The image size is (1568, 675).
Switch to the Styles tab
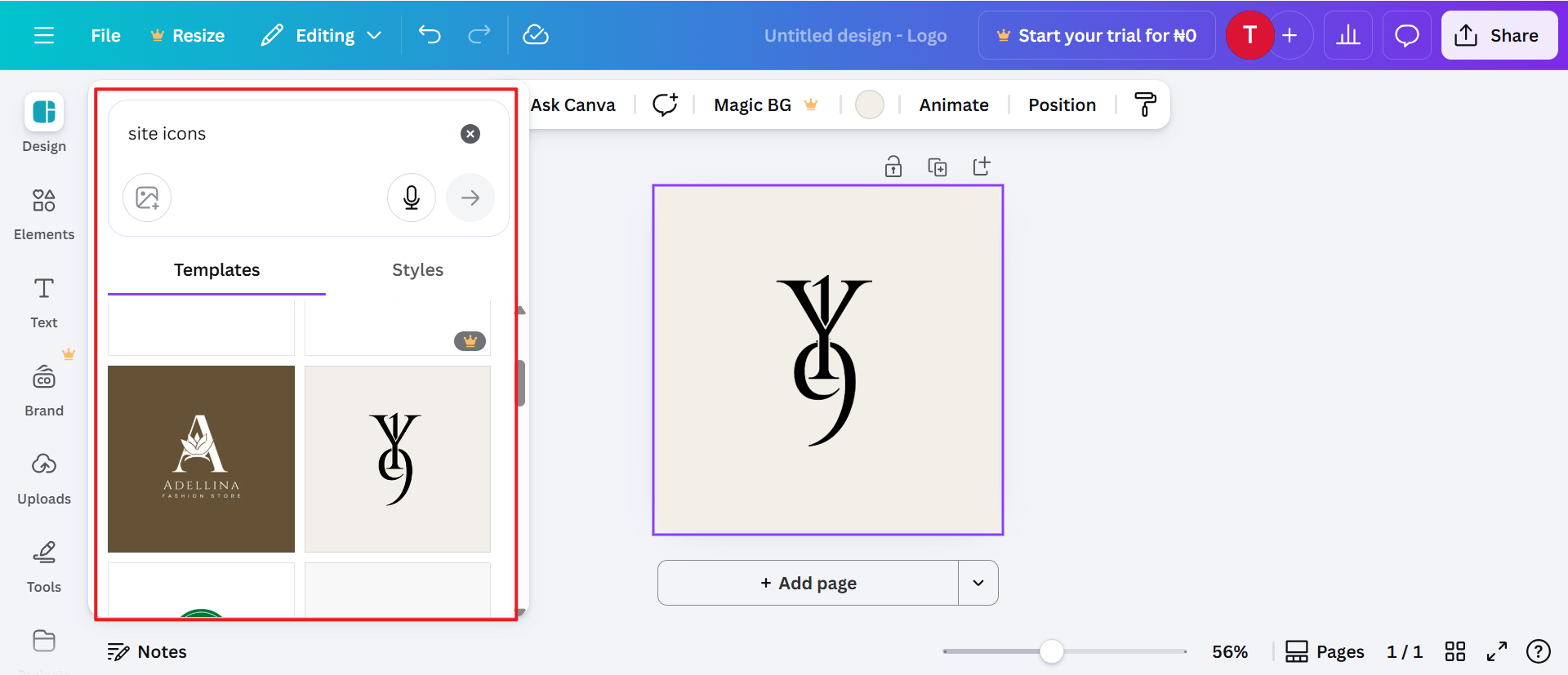(x=417, y=270)
